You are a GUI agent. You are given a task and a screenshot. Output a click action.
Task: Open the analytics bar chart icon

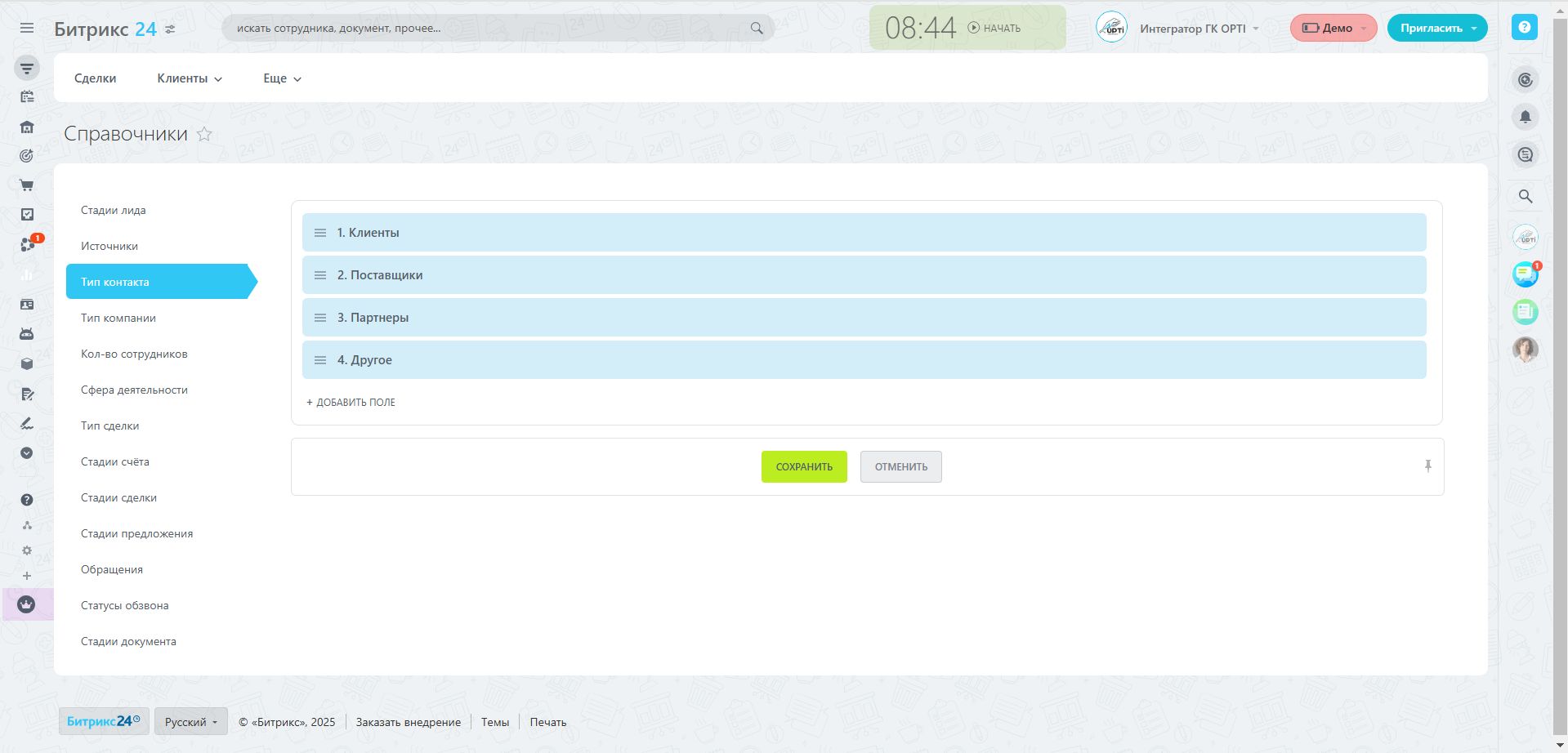click(x=27, y=275)
